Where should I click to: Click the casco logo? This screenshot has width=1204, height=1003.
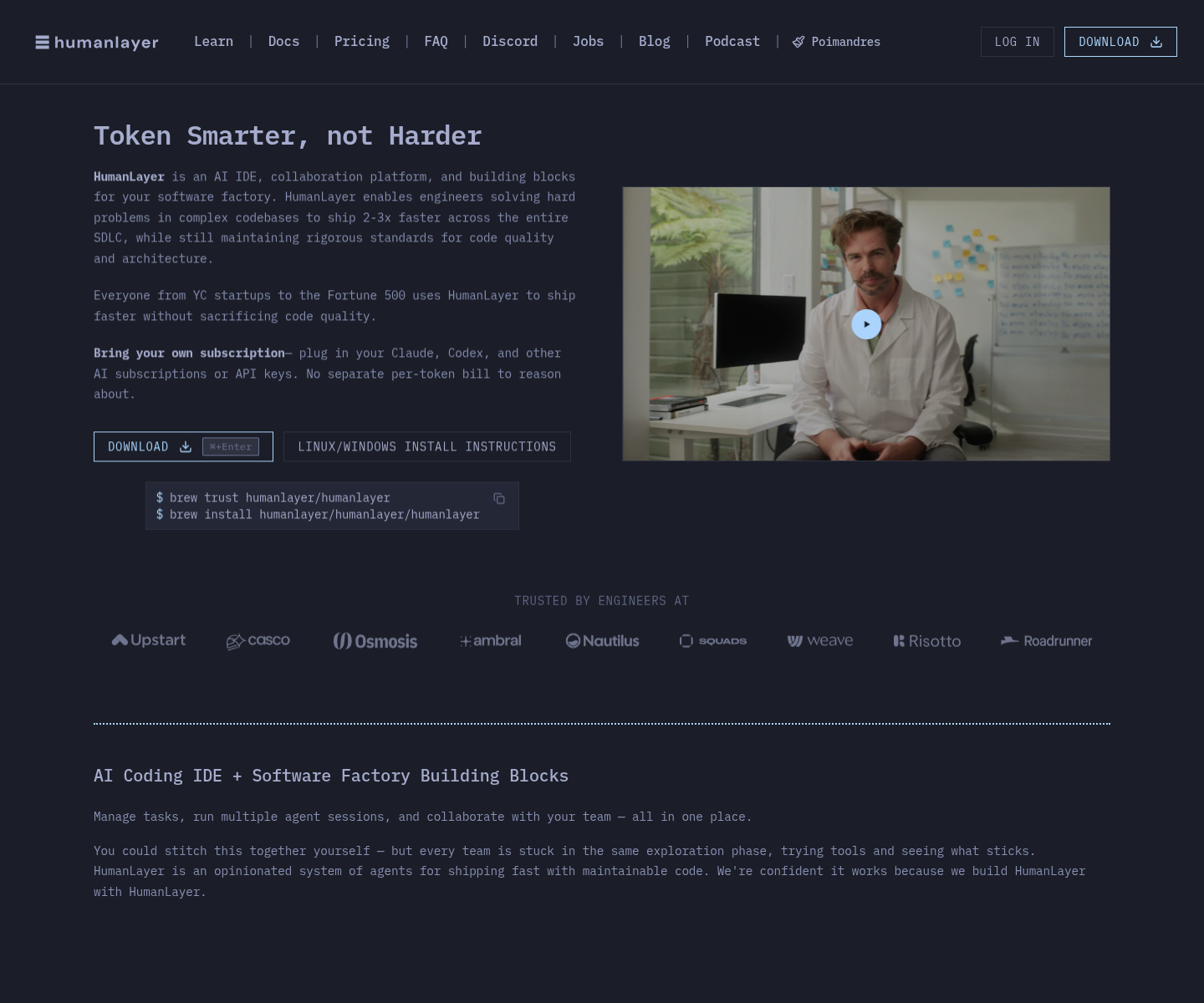coord(258,641)
